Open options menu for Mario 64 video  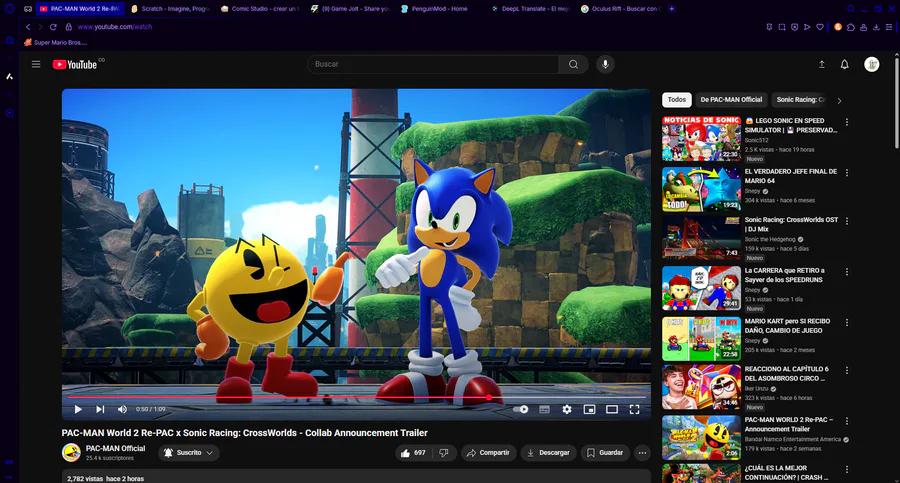pos(847,173)
